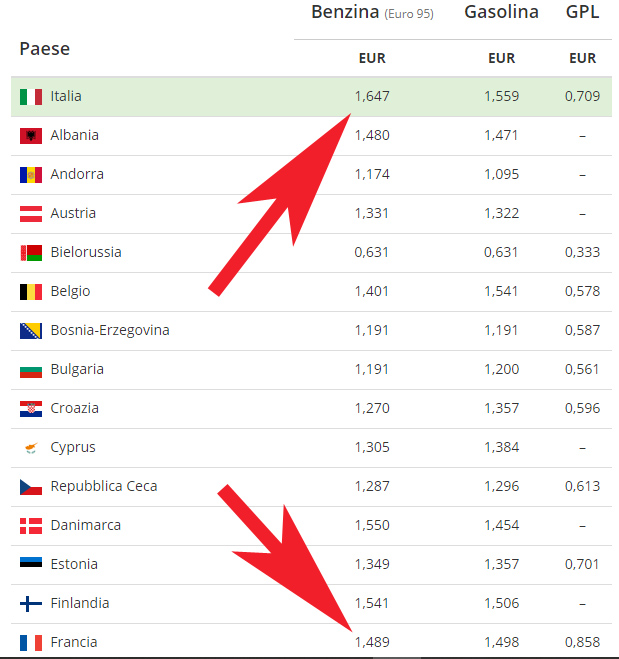Select the France flag icon
The width and height of the screenshot is (619, 659).
tap(31, 643)
